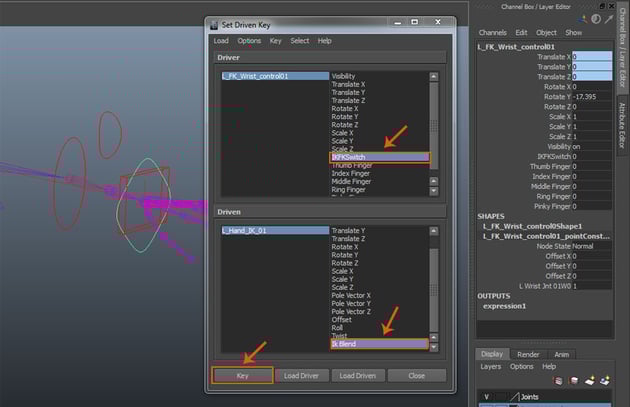Toggle the Joints layer visibility V box

point(488,397)
